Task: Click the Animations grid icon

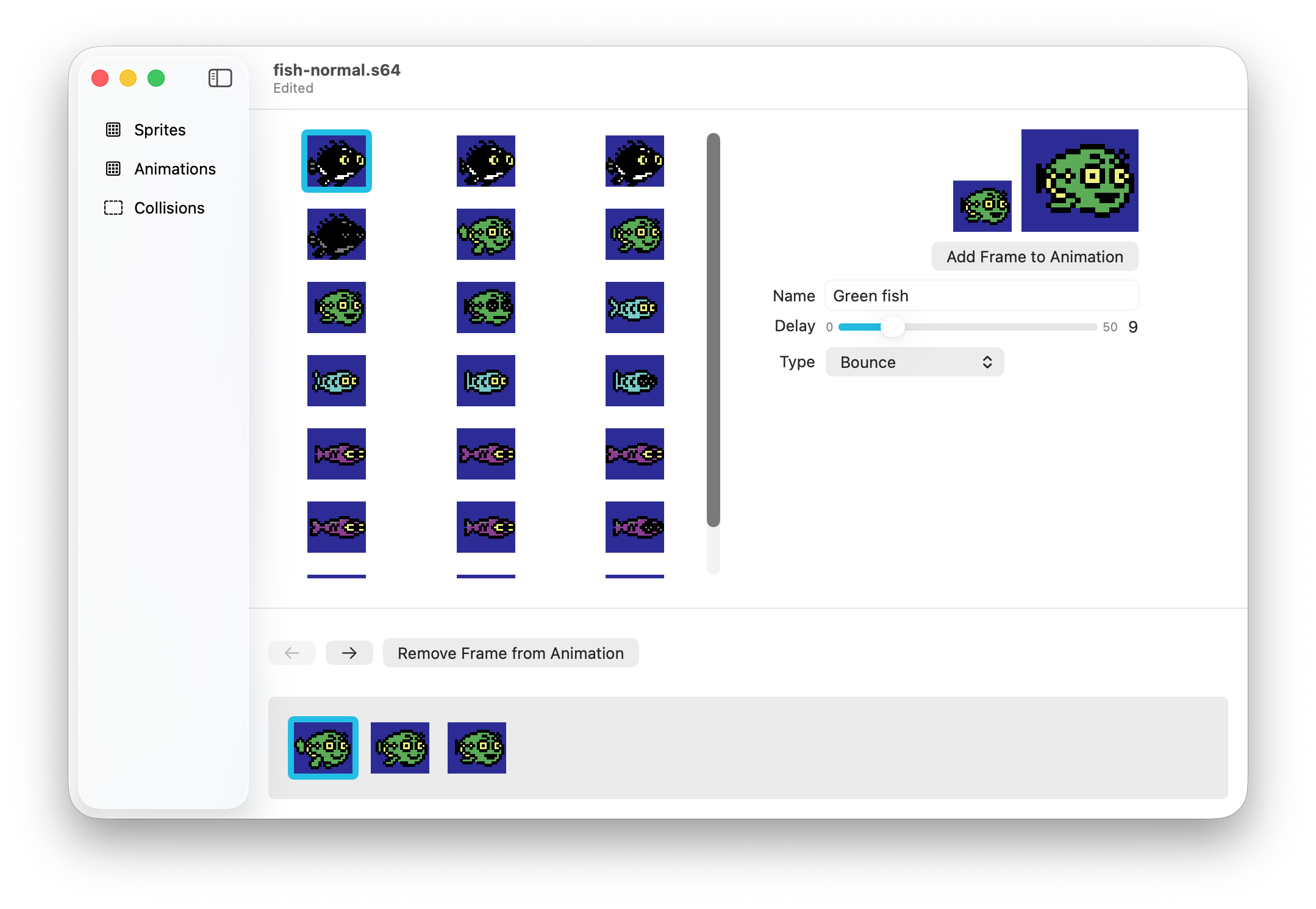Action: [x=113, y=169]
